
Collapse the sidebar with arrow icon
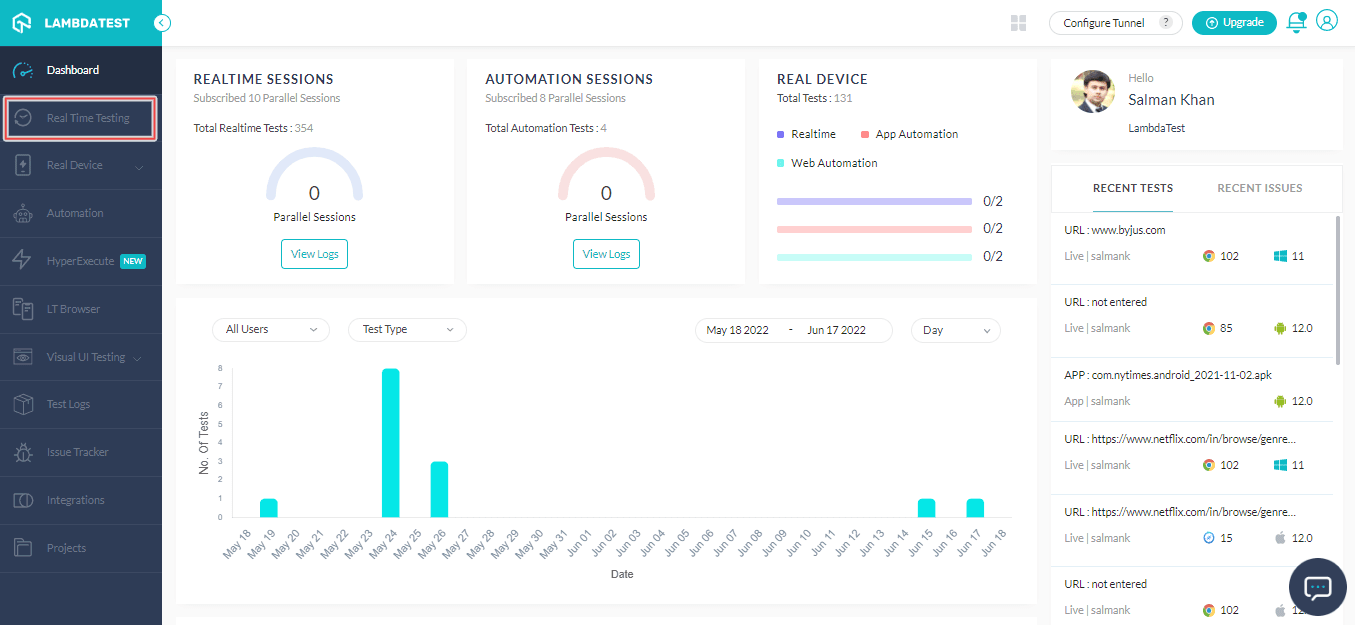163,23
